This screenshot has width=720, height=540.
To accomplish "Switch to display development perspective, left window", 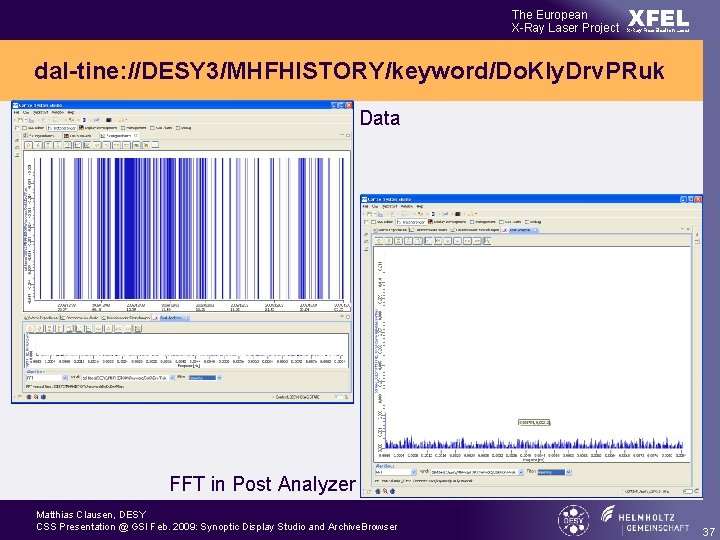I will tap(98, 128).
